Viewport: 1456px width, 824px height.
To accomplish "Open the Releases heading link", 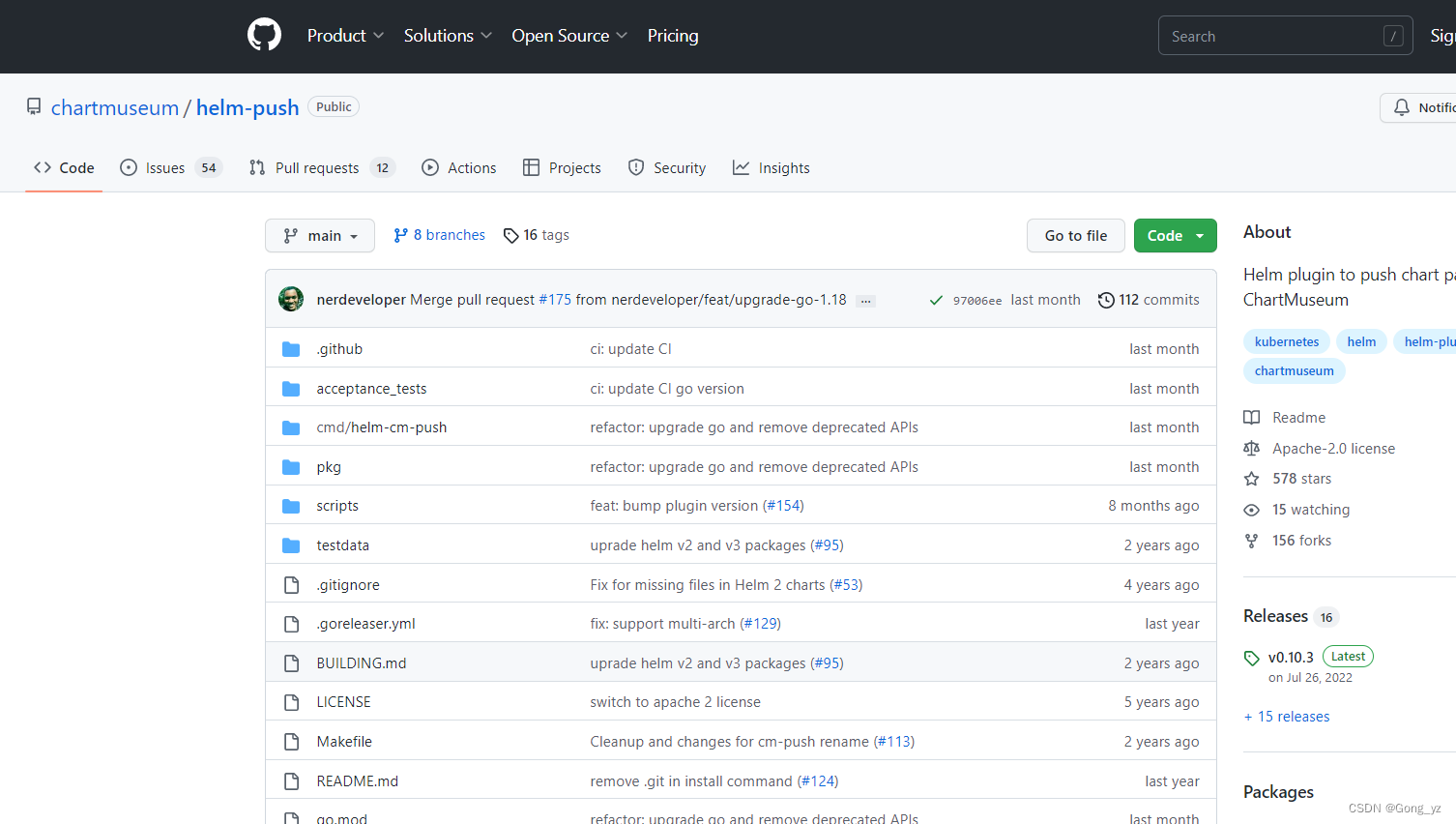I will pos(1275,616).
